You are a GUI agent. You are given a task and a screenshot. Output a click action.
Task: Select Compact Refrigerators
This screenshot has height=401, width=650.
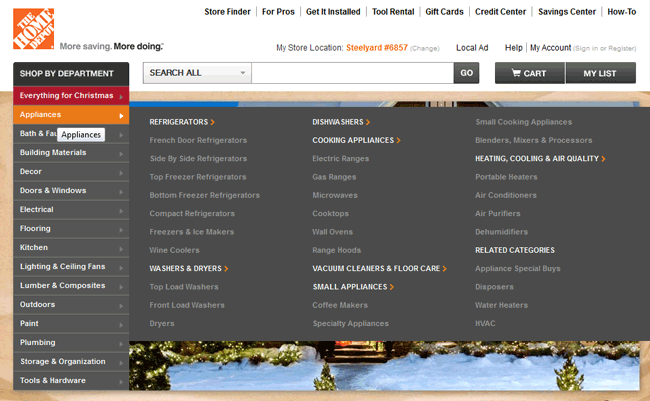(x=192, y=214)
